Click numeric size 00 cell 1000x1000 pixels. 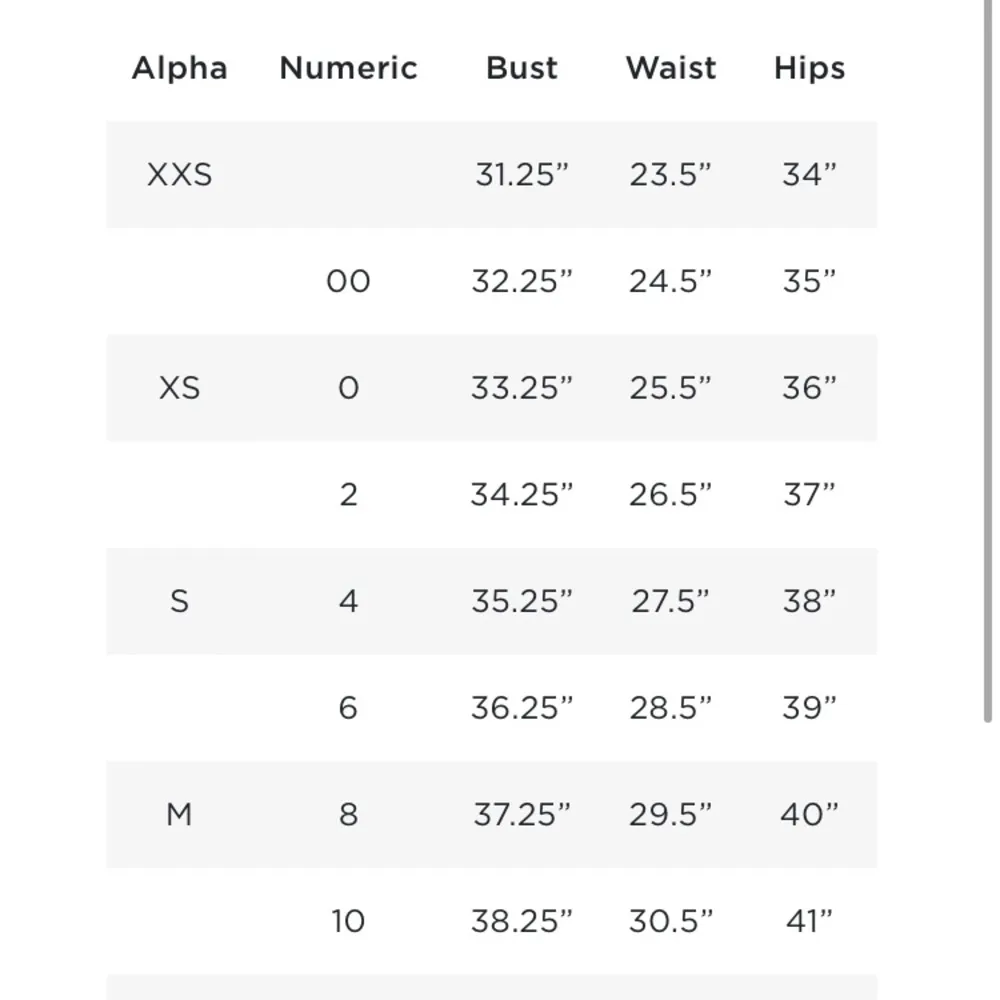tap(348, 281)
